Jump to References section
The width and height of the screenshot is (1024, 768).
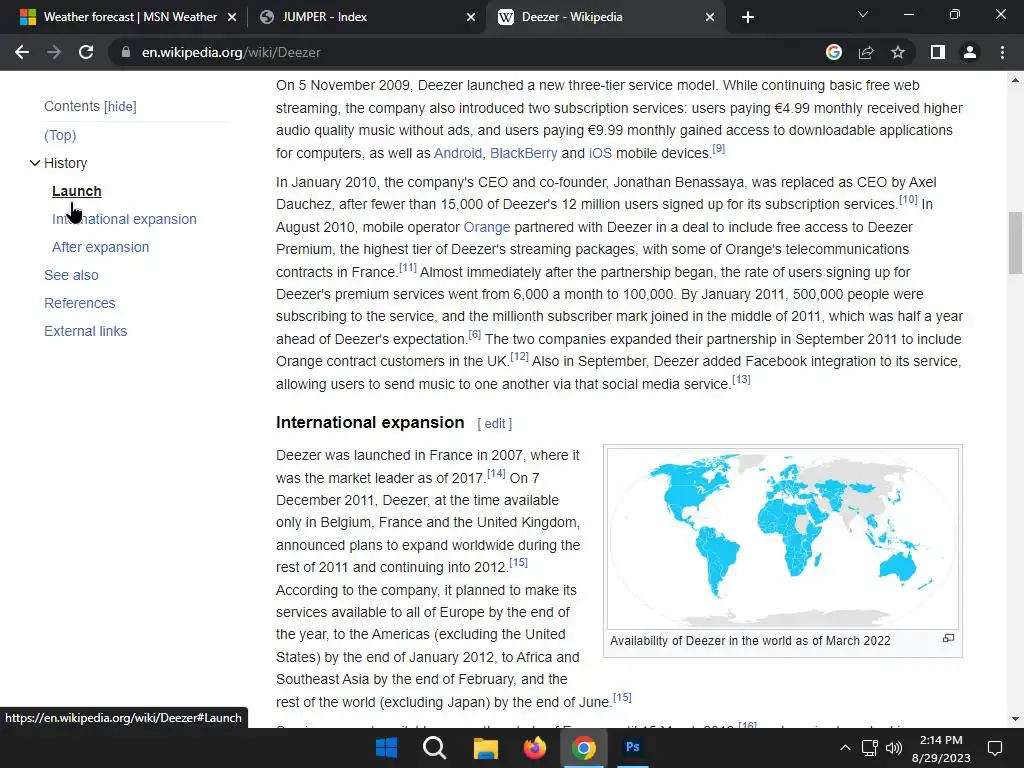[x=80, y=304]
